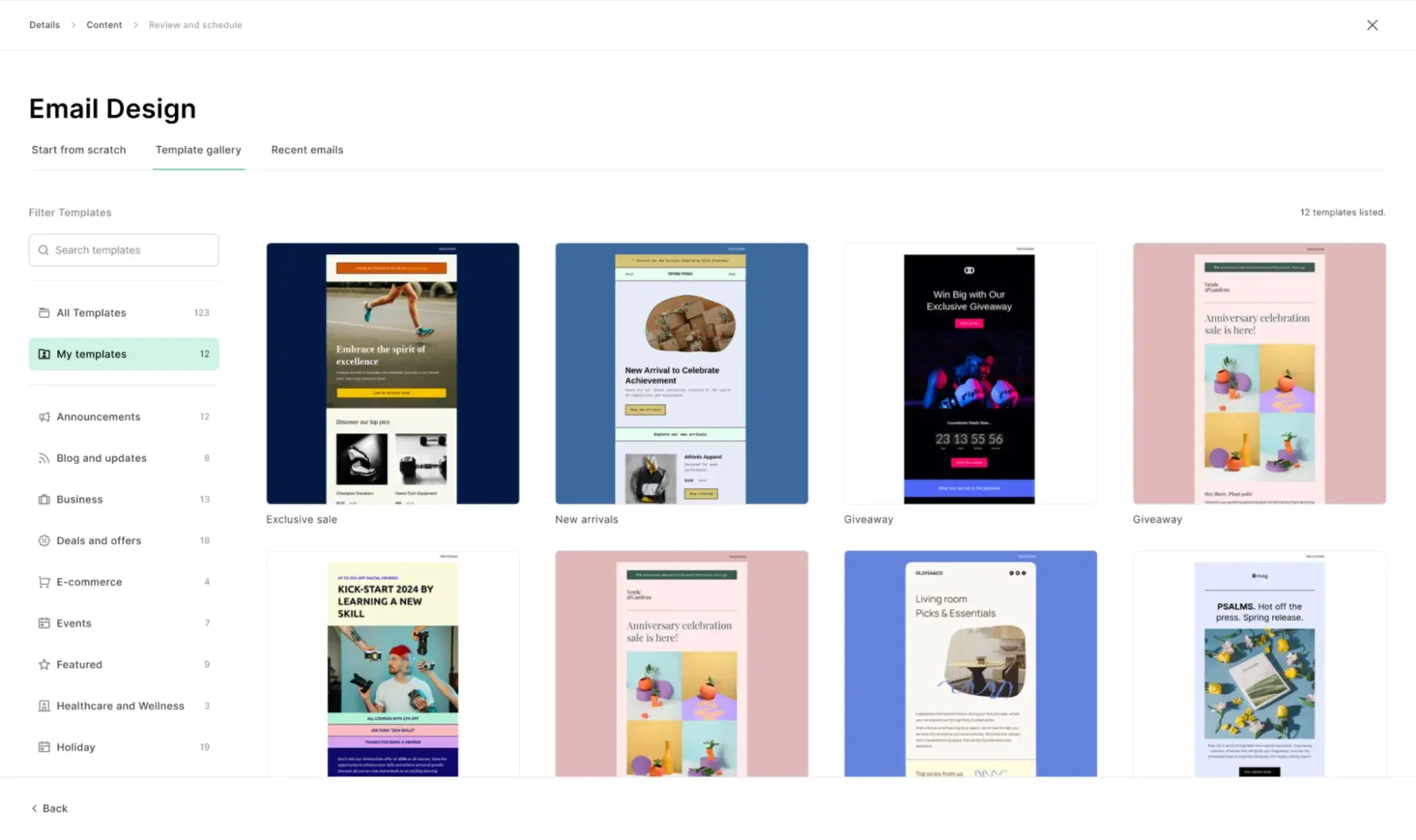Select the My Templates category icon
The height and width of the screenshot is (840, 1416).
coord(43,353)
